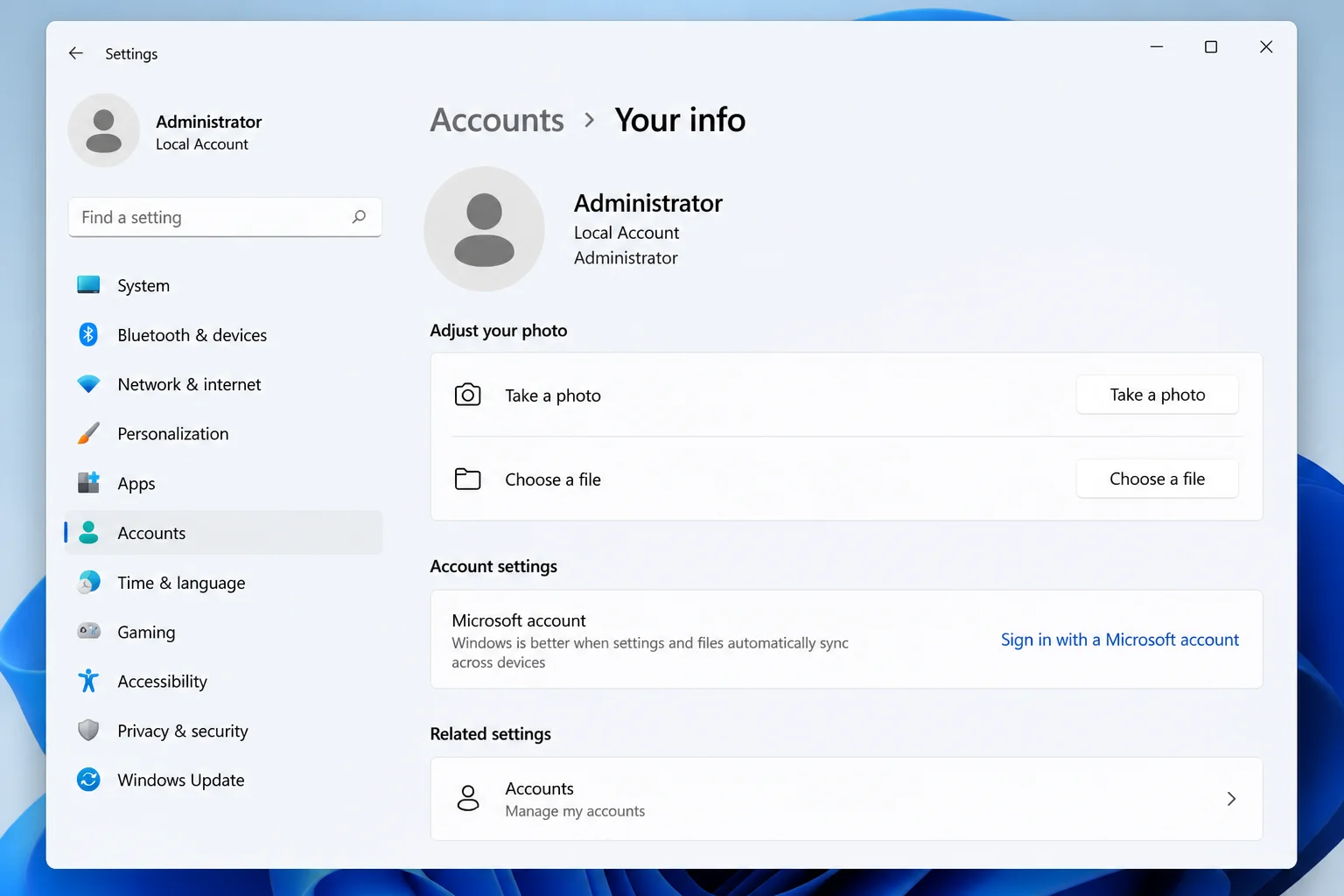The width and height of the screenshot is (1344, 896).
Task: Click the Choose a file button
Action: [1157, 479]
